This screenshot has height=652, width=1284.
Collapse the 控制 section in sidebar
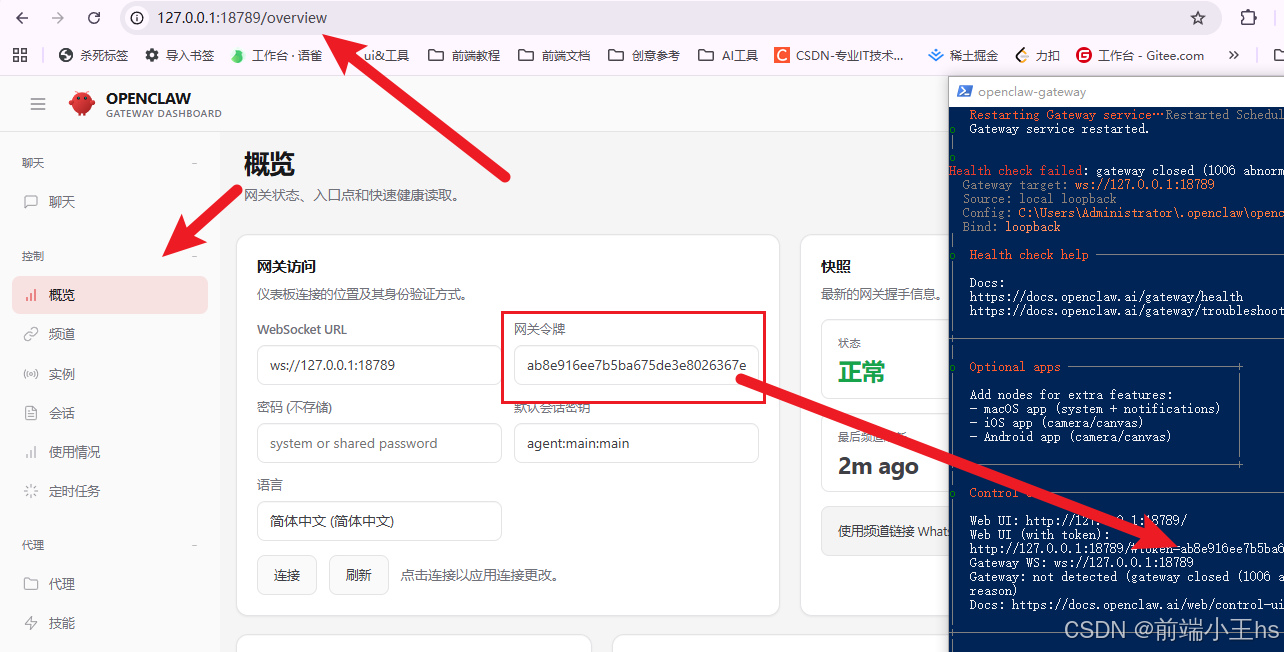tap(195, 256)
